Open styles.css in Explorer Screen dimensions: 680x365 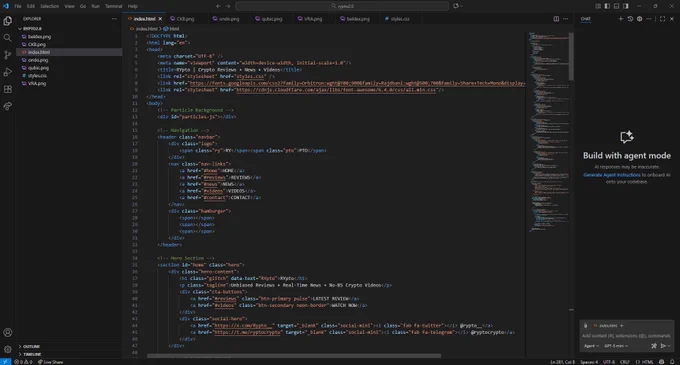click(x=37, y=75)
